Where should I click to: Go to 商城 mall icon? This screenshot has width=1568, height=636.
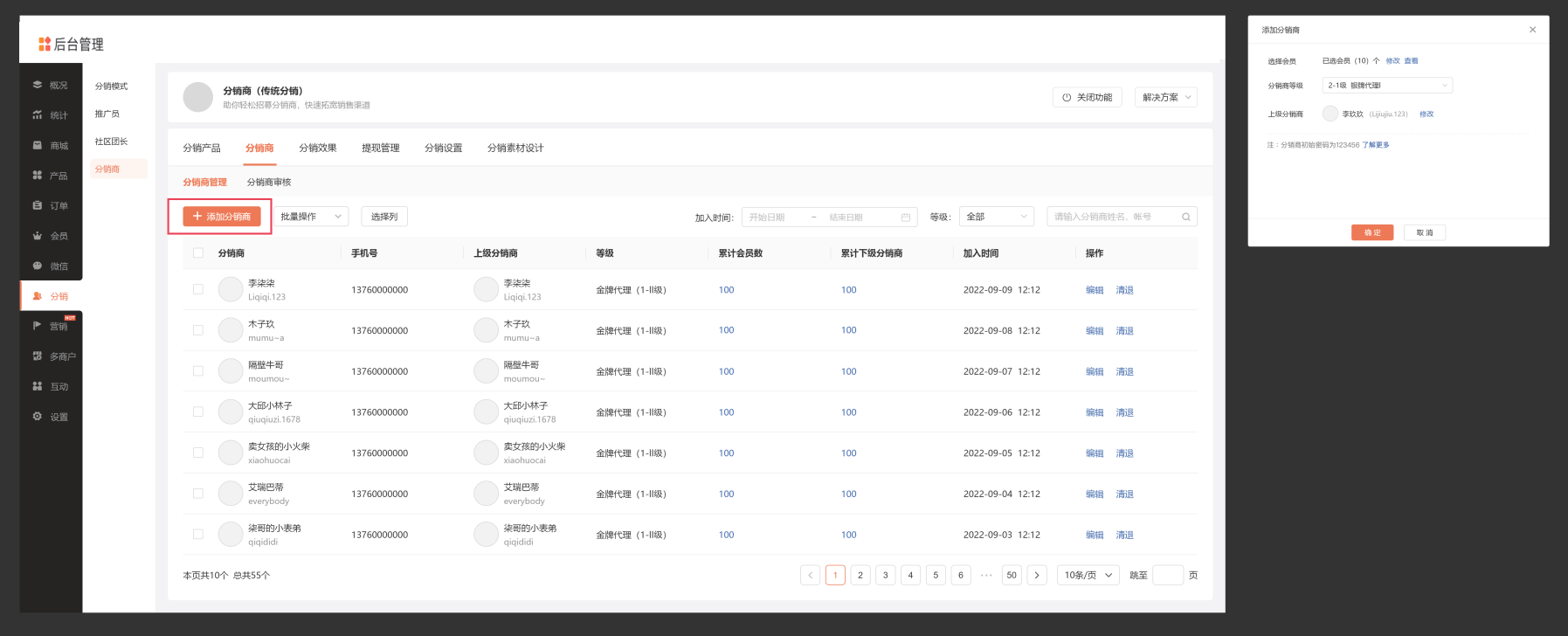tap(38, 145)
